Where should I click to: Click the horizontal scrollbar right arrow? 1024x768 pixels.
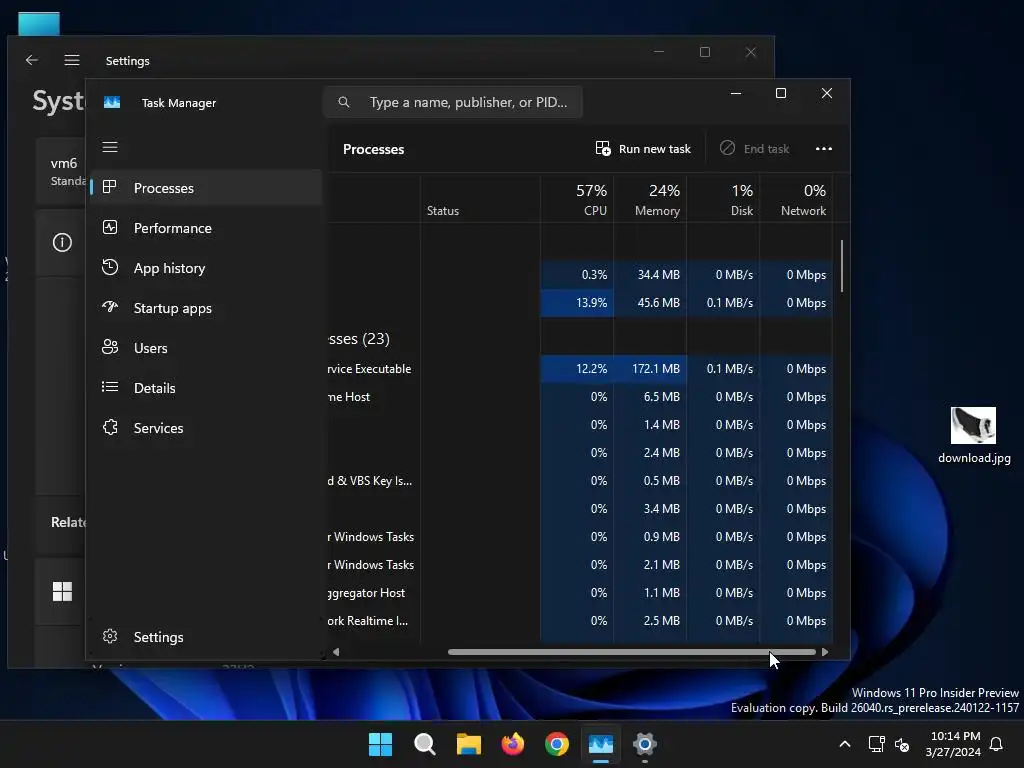pos(825,652)
